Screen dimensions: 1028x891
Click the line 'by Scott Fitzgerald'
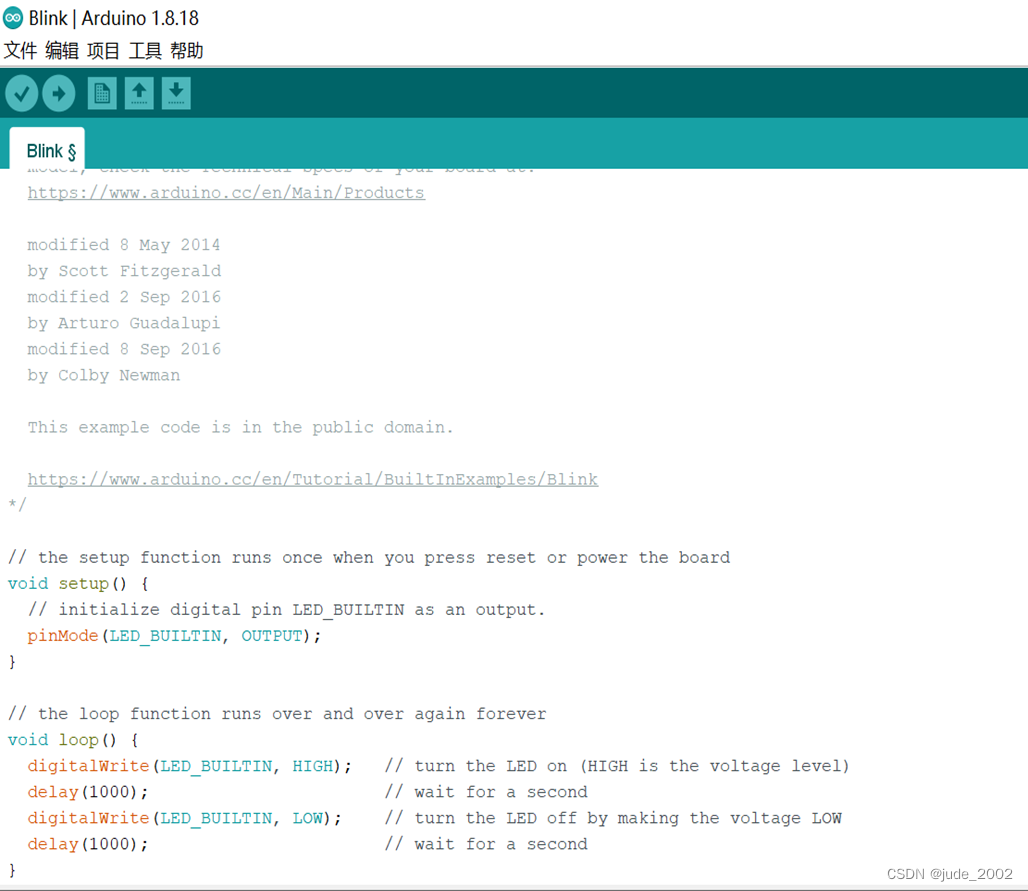click(125, 271)
